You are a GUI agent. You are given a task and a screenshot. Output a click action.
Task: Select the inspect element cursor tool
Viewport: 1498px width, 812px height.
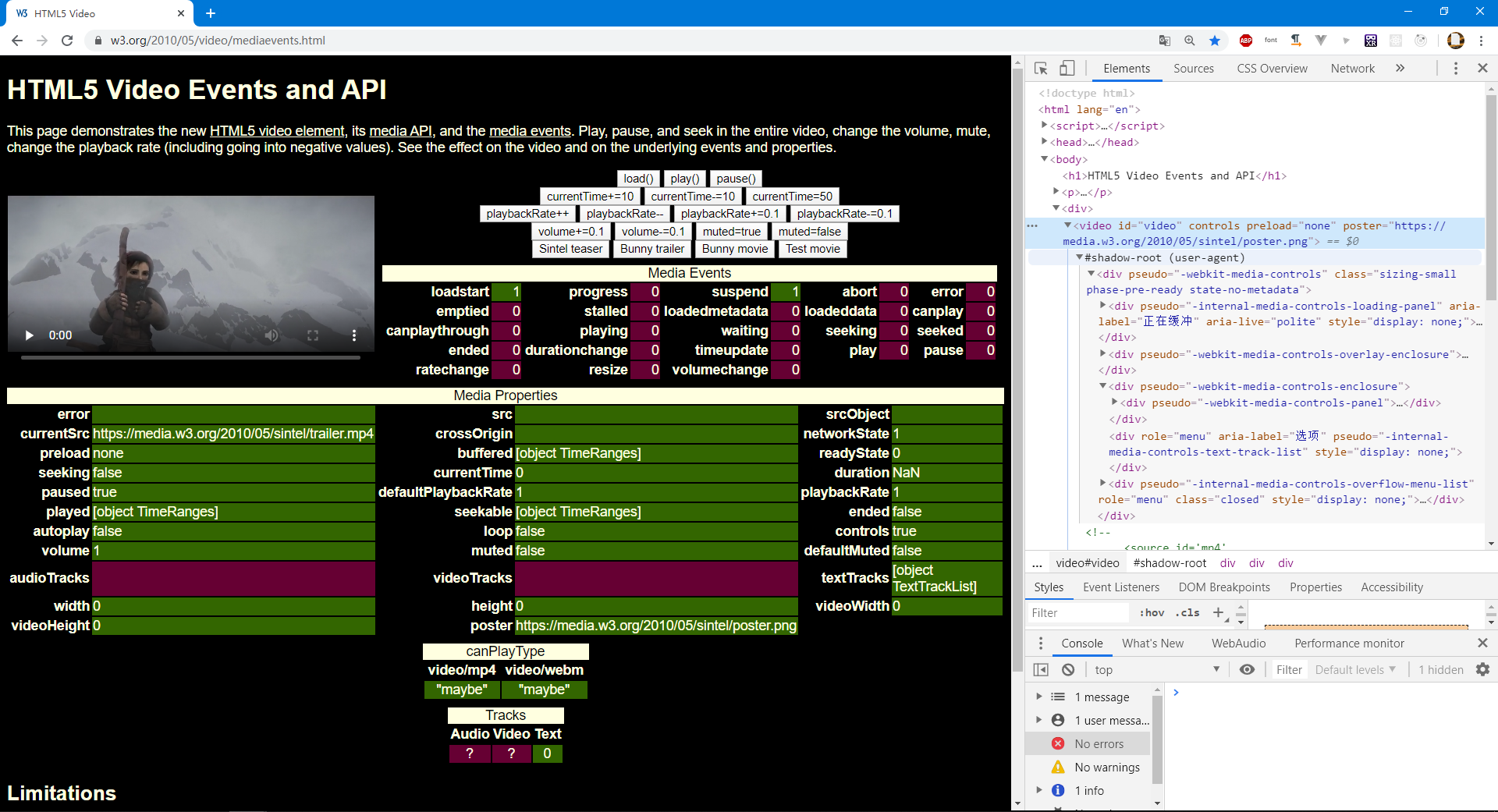1041,68
